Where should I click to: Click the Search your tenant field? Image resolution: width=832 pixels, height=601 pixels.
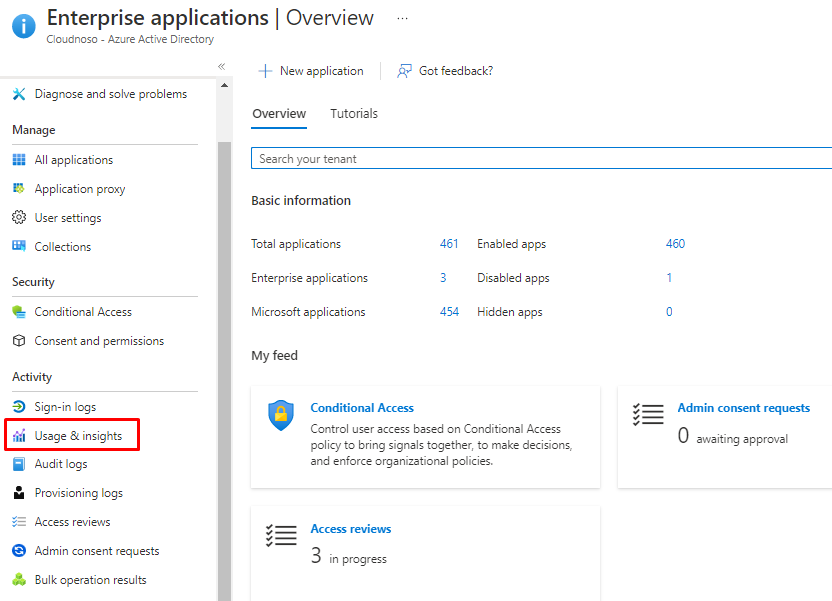click(x=540, y=159)
